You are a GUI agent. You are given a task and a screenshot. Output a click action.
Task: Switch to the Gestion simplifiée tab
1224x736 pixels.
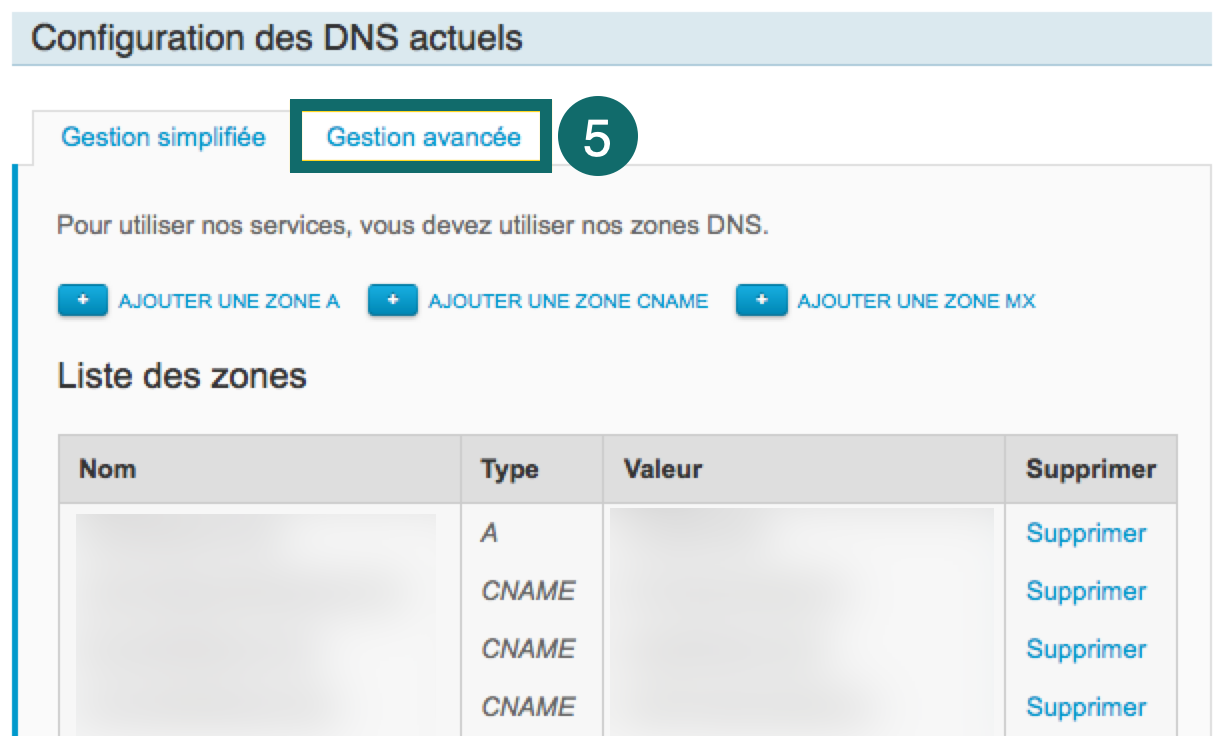[163, 137]
